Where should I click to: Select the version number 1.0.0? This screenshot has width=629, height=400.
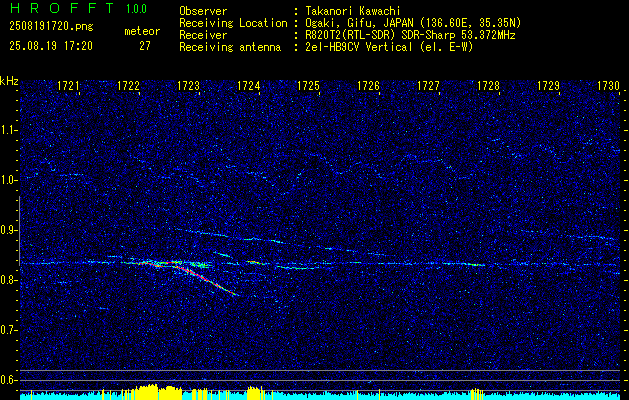(x=136, y=8)
